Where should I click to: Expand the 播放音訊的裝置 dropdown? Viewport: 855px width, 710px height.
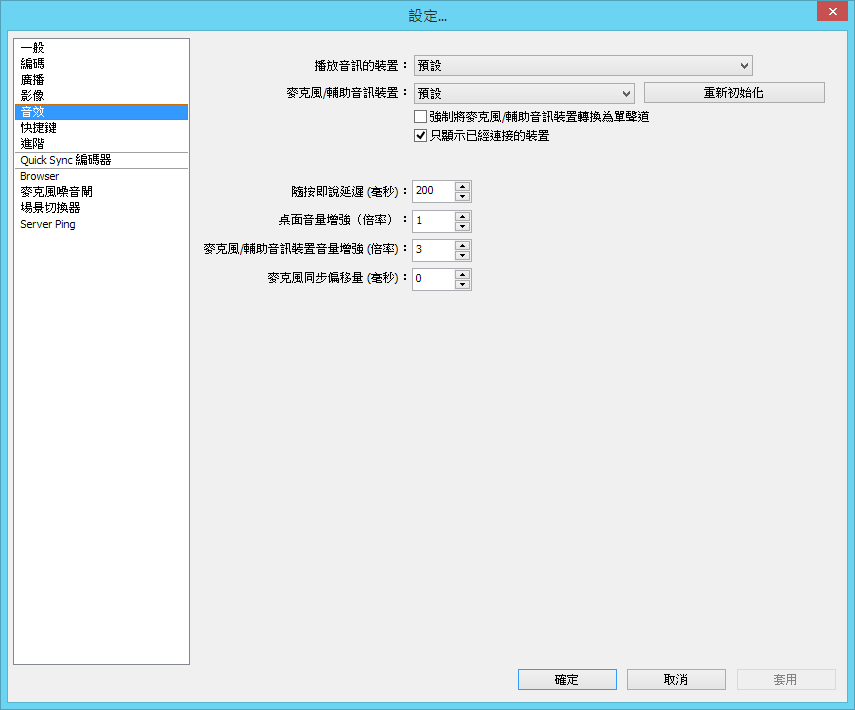pos(583,66)
